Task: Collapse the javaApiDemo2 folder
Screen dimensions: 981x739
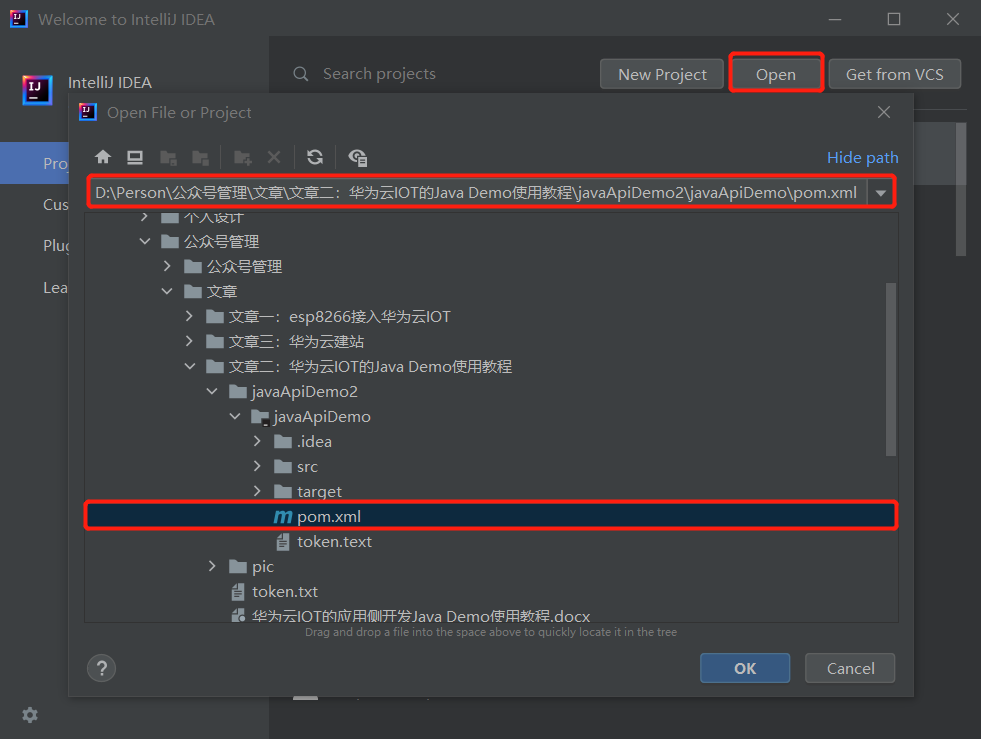Action: (x=212, y=391)
